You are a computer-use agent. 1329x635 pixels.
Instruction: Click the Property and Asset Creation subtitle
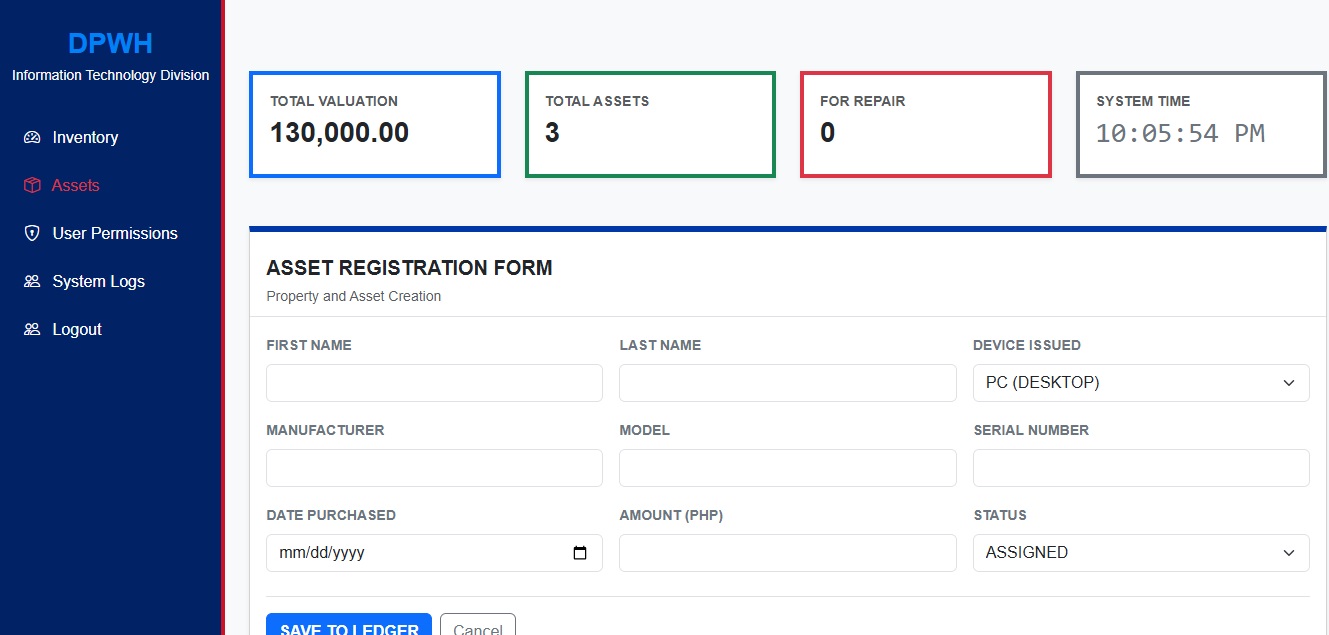[353, 296]
